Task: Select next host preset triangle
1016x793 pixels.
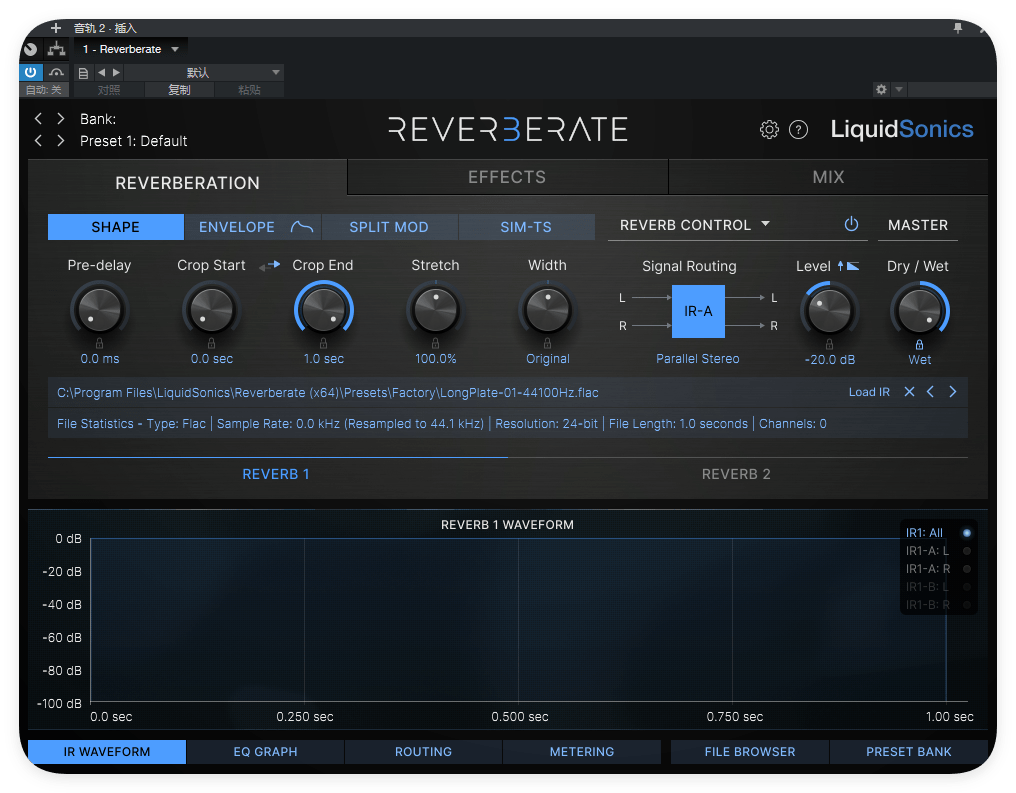Action: [116, 73]
